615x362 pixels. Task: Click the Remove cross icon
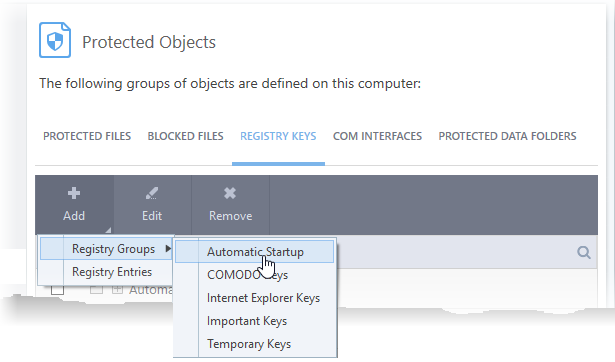[x=230, y=193]
